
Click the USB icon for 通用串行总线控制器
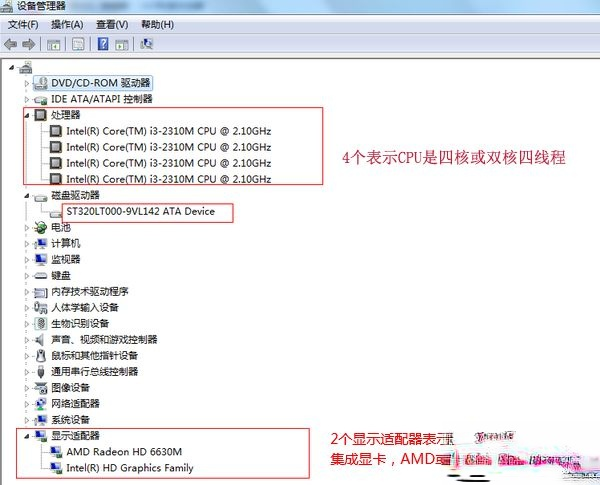click(41, 372)
